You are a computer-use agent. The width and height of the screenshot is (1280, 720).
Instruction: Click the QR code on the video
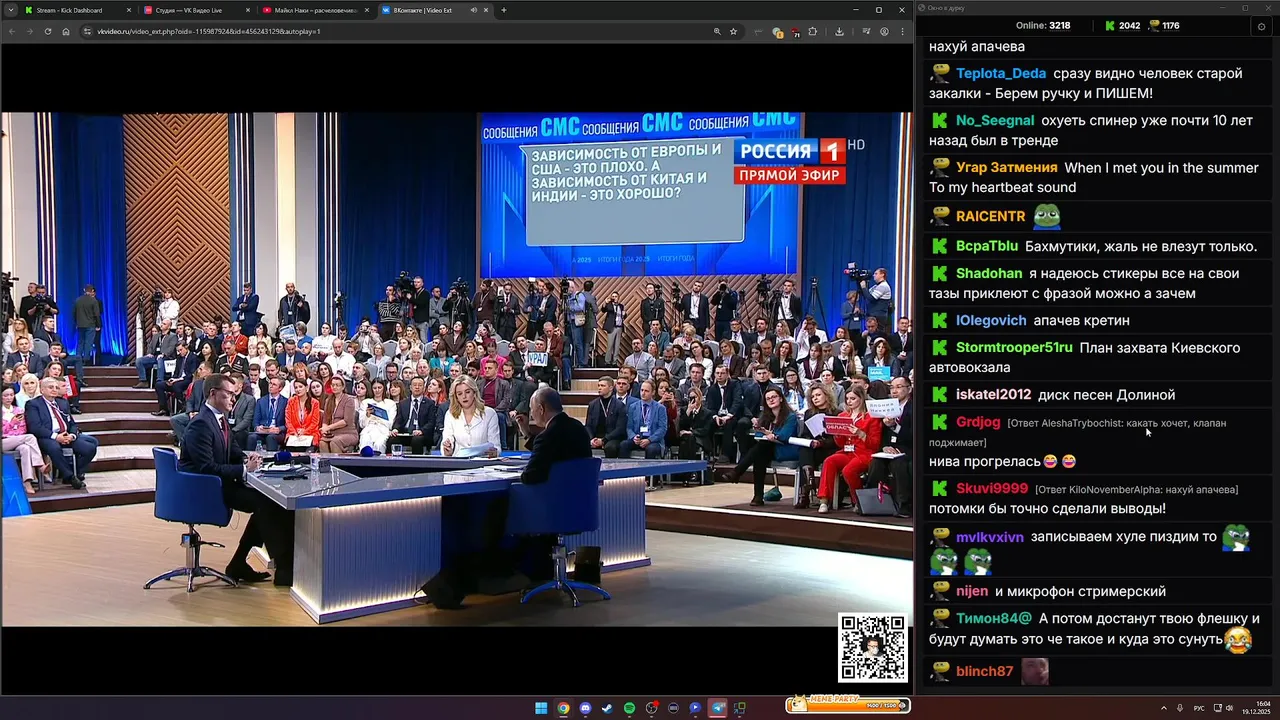pos(873,648)
